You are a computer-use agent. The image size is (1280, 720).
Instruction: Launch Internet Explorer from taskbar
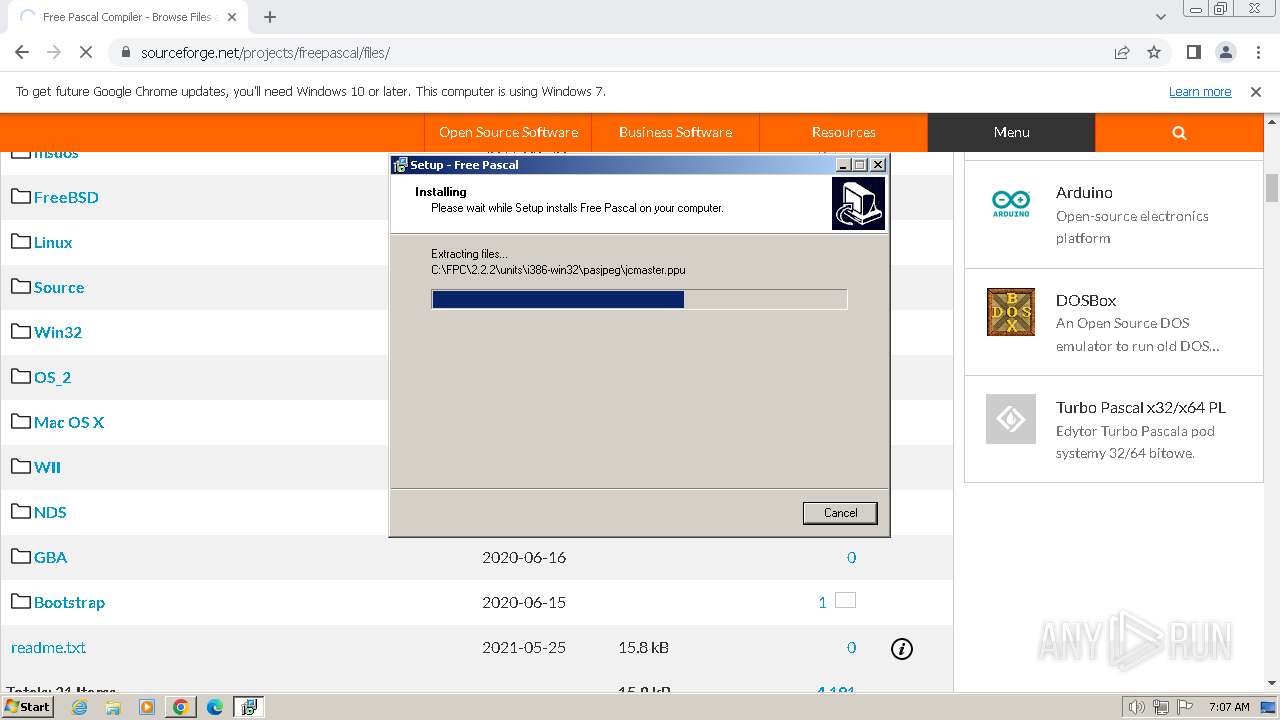click(x=80, y=707)
